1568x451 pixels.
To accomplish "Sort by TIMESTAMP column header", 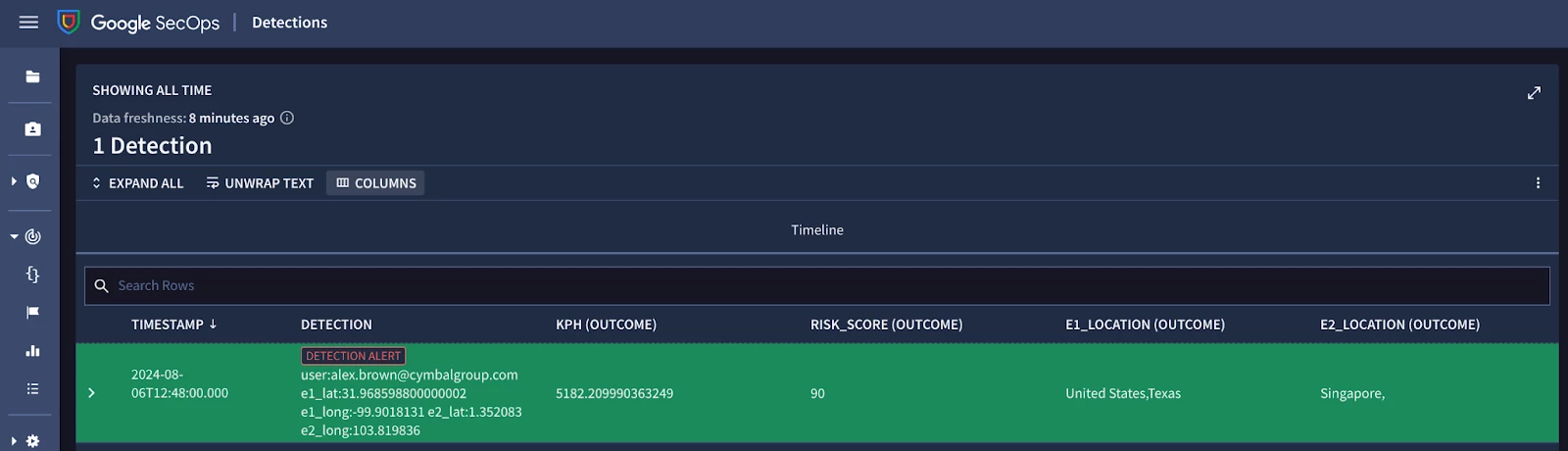I will (174, 325).
